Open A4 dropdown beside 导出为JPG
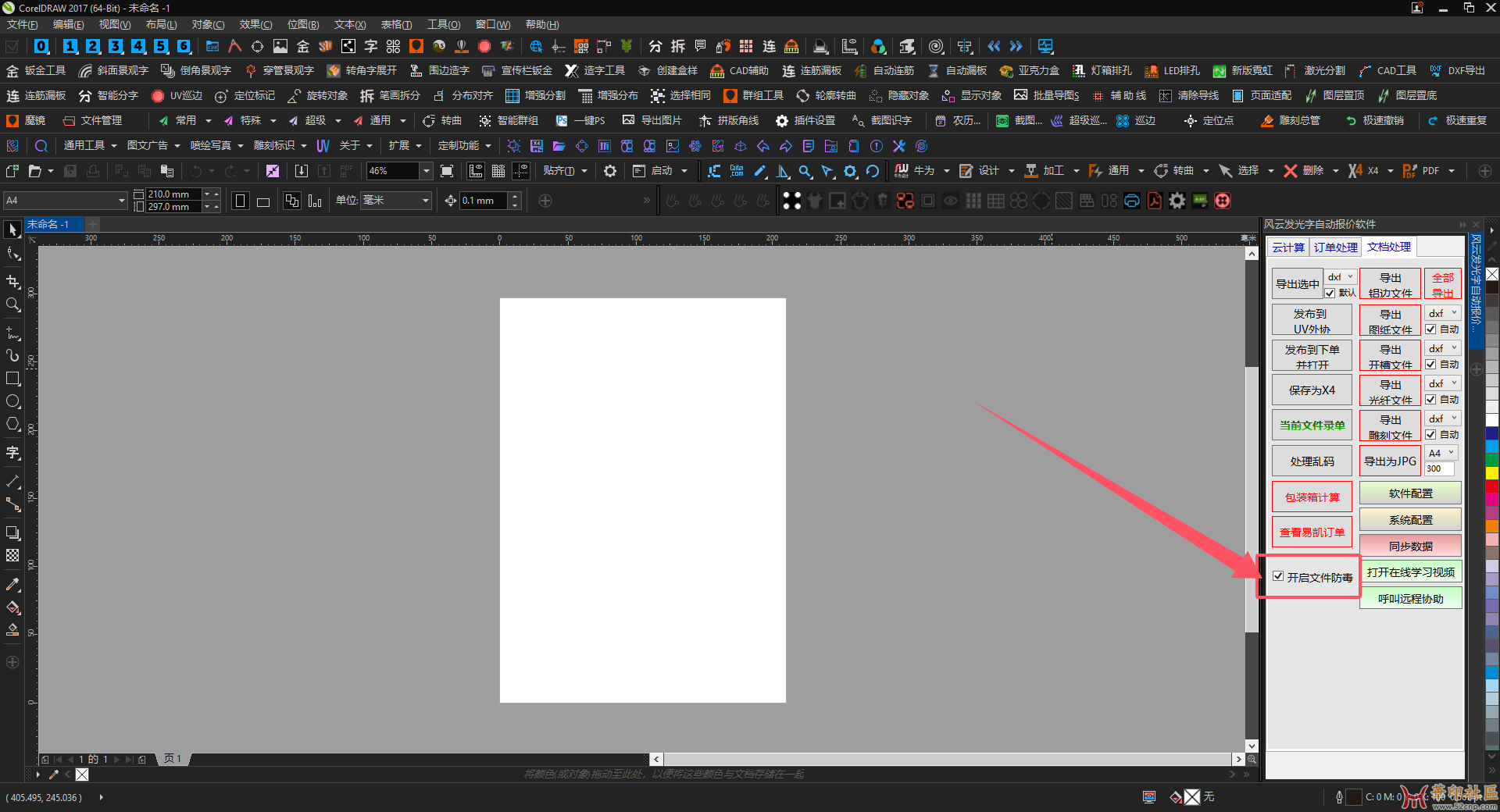Screen dimensions: 1500x812 tap(1441, 453)
